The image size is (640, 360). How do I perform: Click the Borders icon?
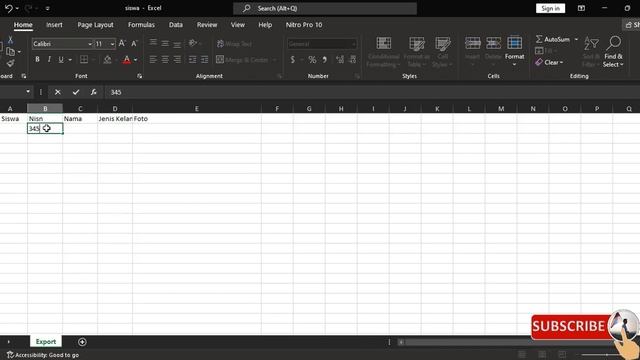84,60
